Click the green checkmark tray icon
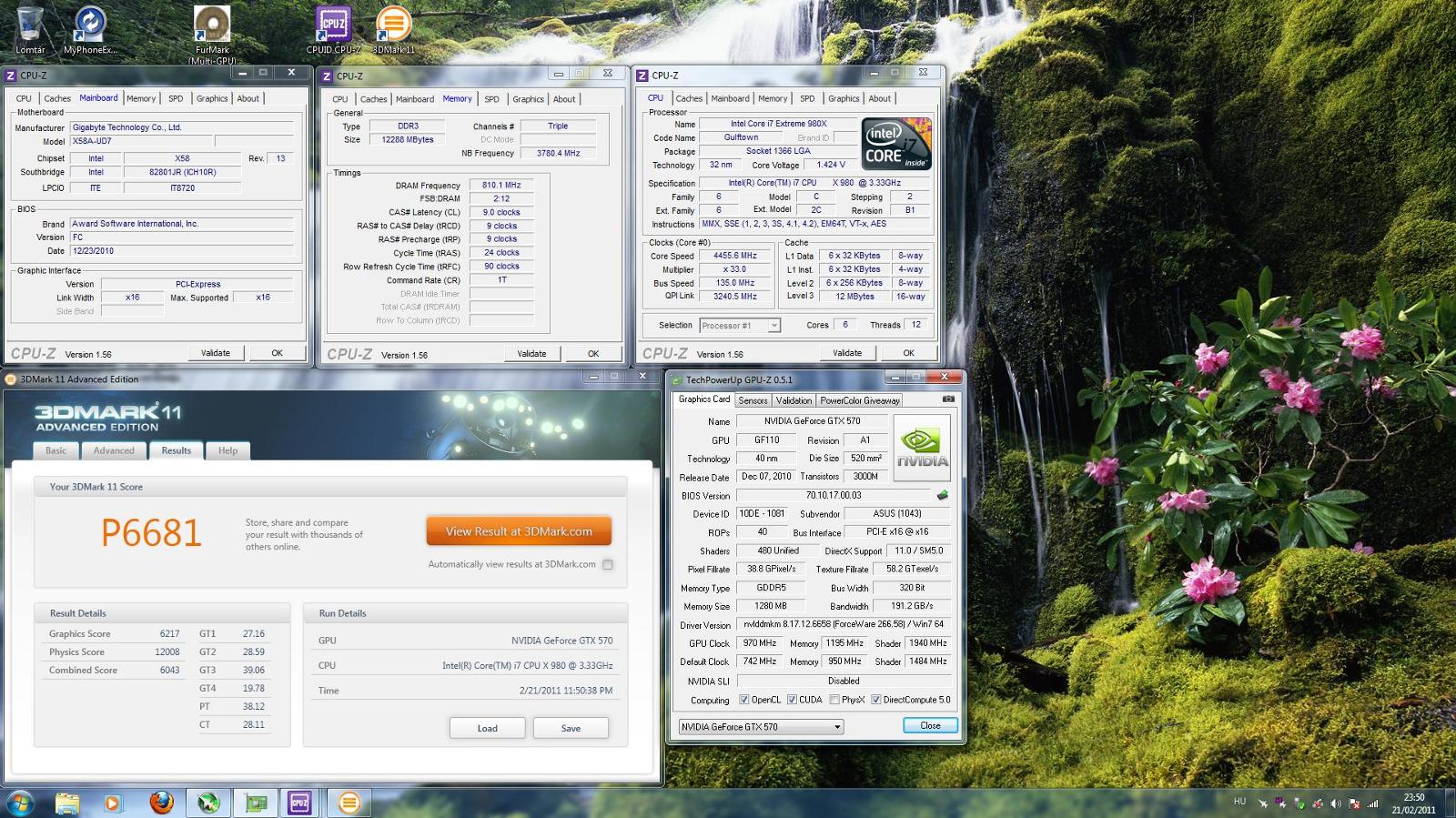1456x818 pixels. pyautogui.click(x=1300, y=804)
